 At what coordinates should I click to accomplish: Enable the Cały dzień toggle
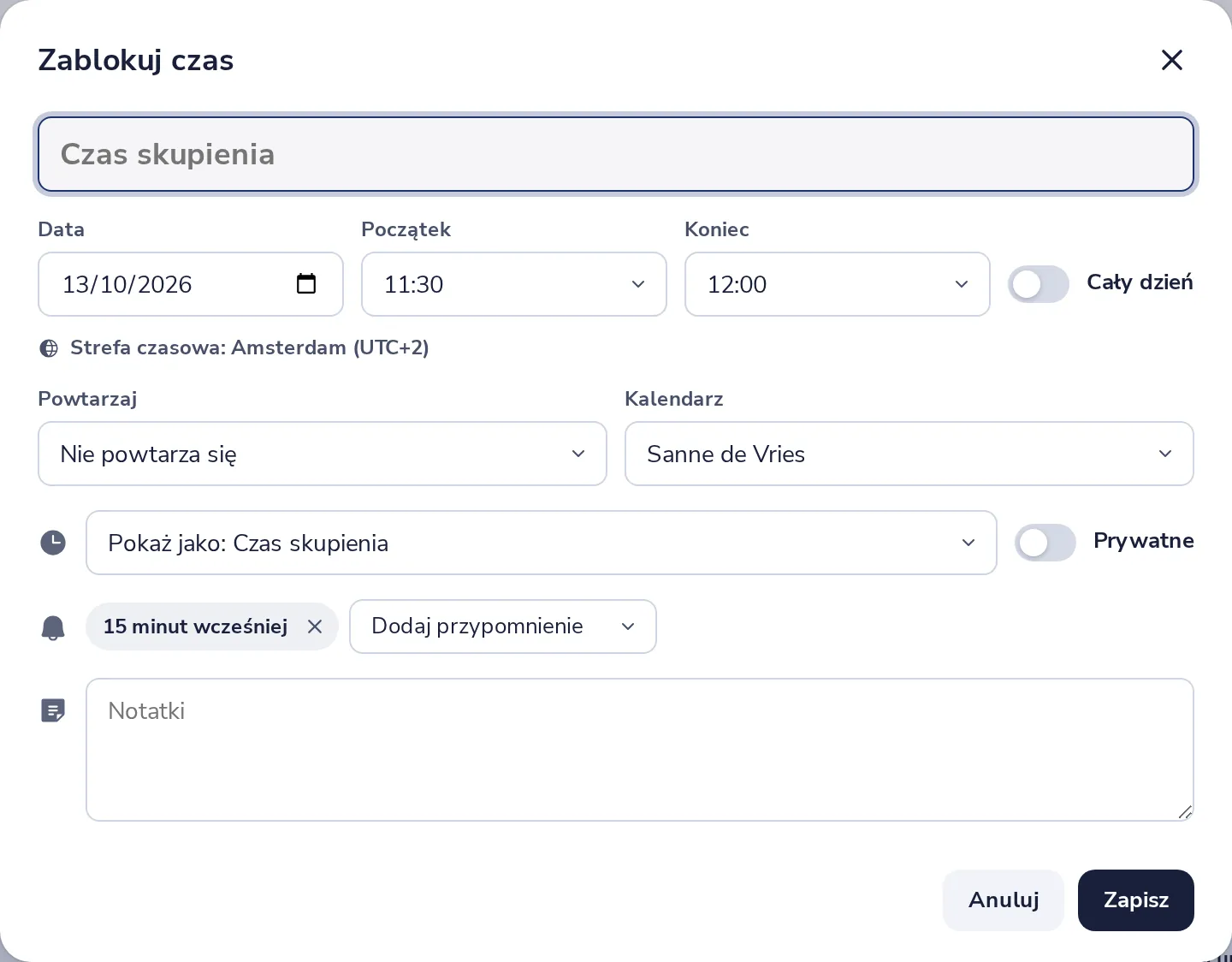click(1039, 284)
